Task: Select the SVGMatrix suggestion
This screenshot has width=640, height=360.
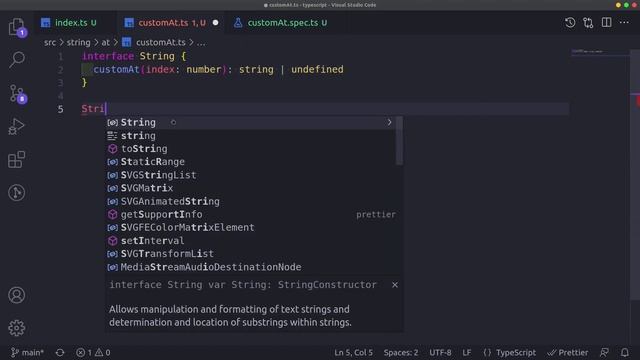Action: (x=250, y=188)
